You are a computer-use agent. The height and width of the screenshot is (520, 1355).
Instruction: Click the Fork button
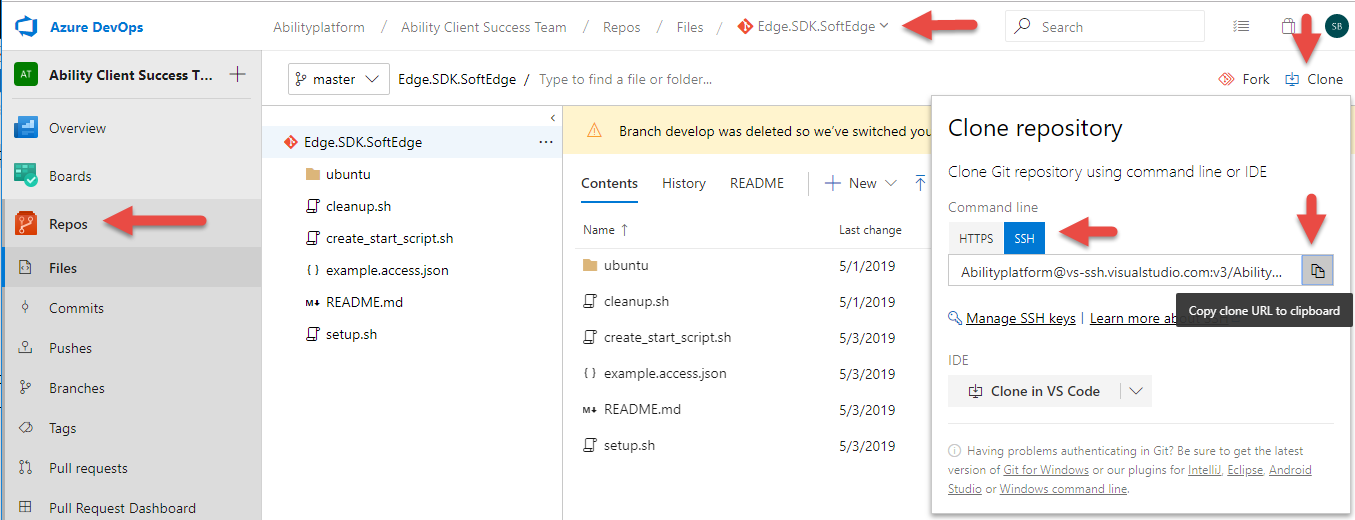[x=1244, y=79]
